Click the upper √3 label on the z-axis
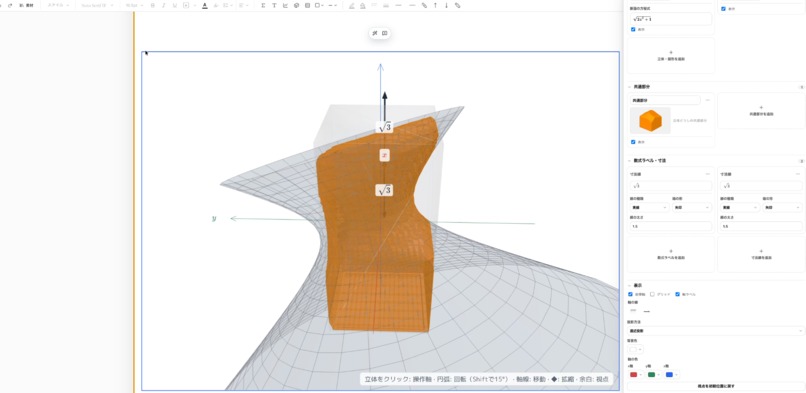The image size is (806, 393). (384, 127)
